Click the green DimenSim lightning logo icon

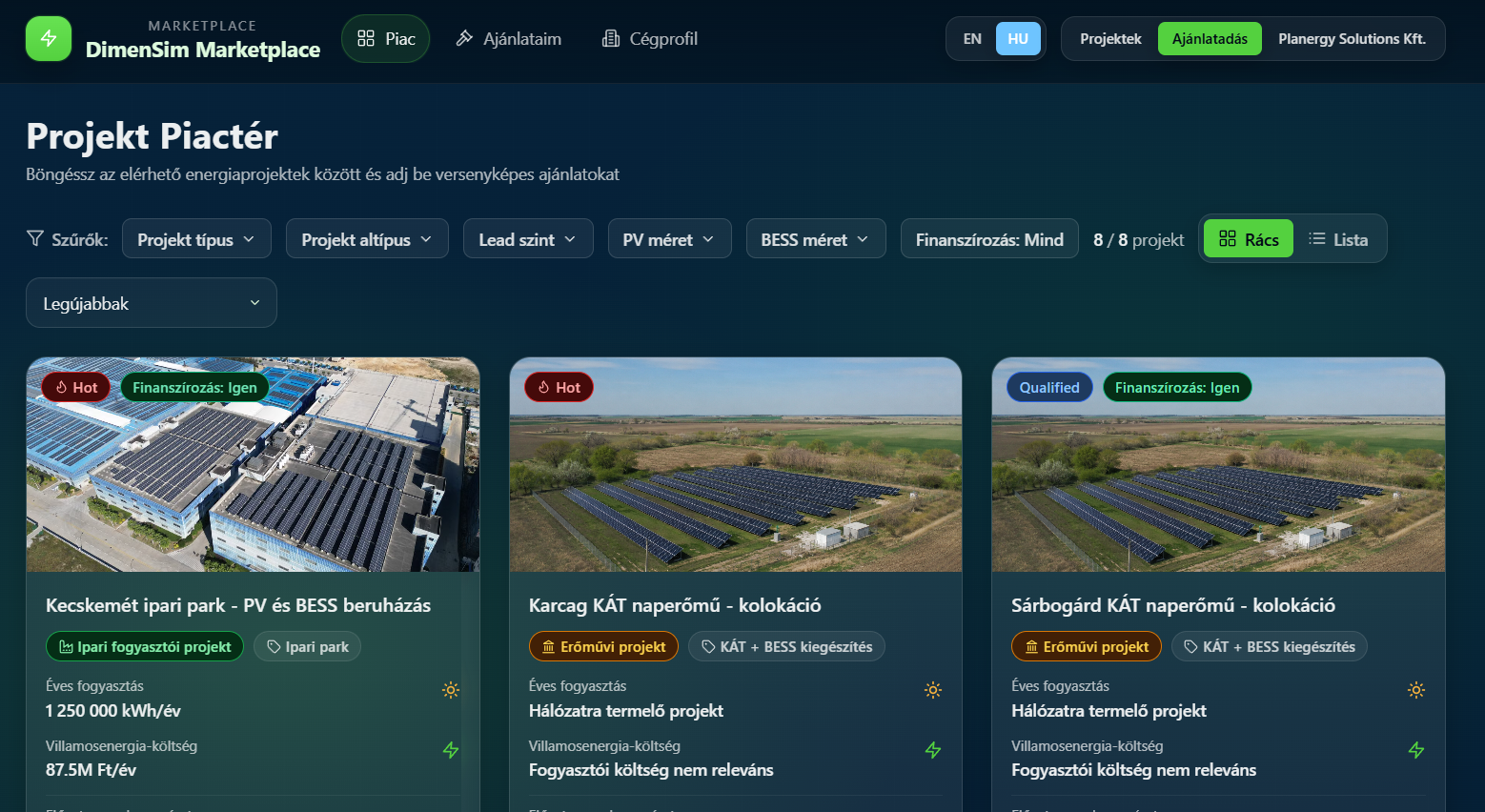click(x=49, y=39)
